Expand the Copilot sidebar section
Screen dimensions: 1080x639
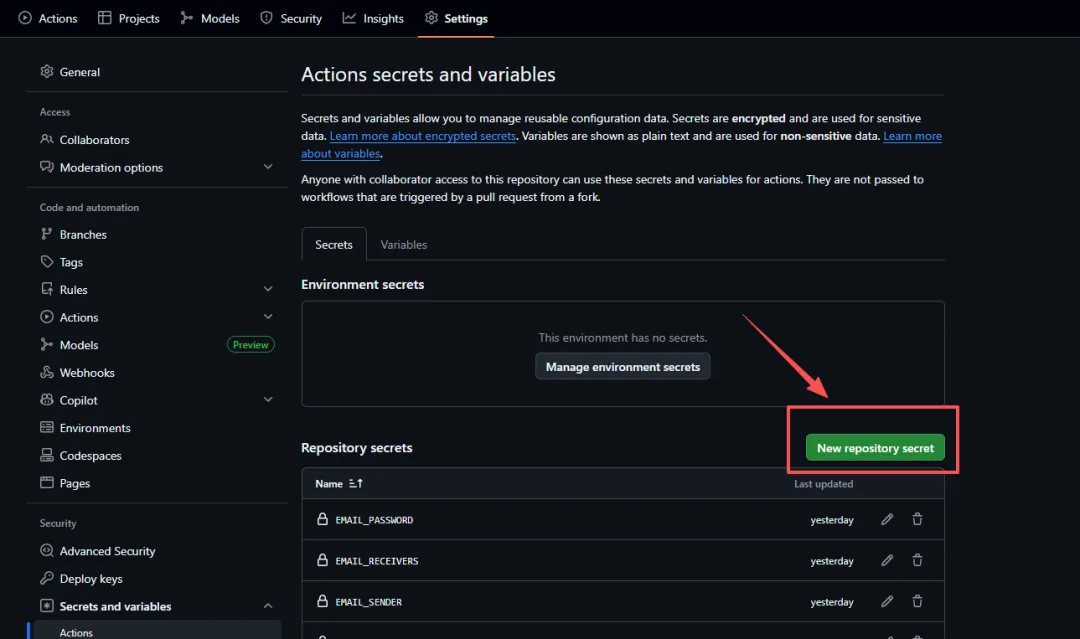coord(268,400)
